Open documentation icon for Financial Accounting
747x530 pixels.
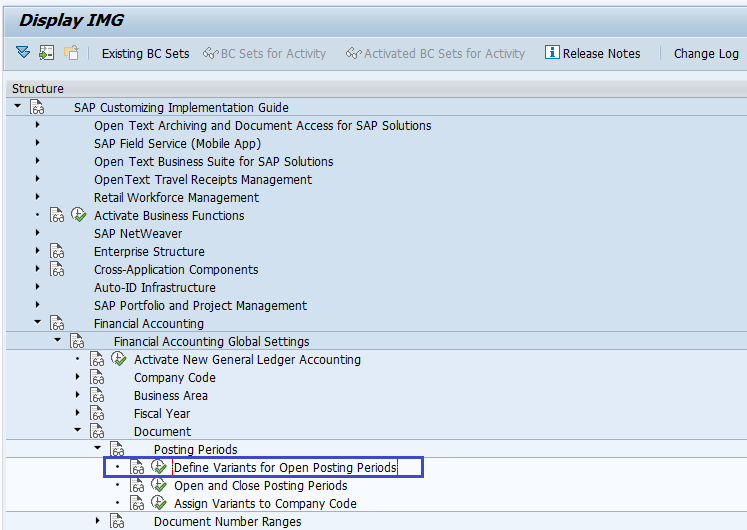57,323
